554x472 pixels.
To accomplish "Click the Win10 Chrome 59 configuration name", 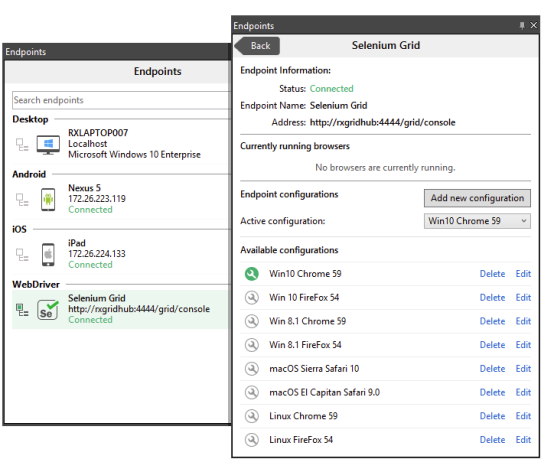I will (x=305, y=274).
